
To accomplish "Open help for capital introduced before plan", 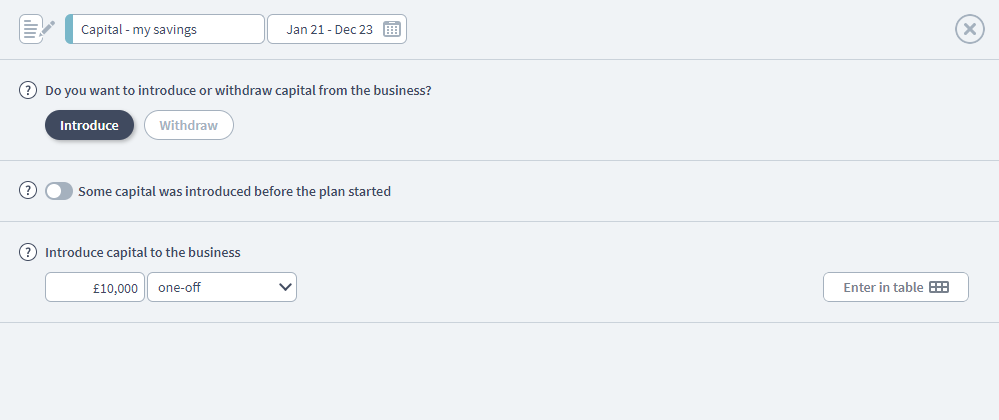I will pos(29,190).
